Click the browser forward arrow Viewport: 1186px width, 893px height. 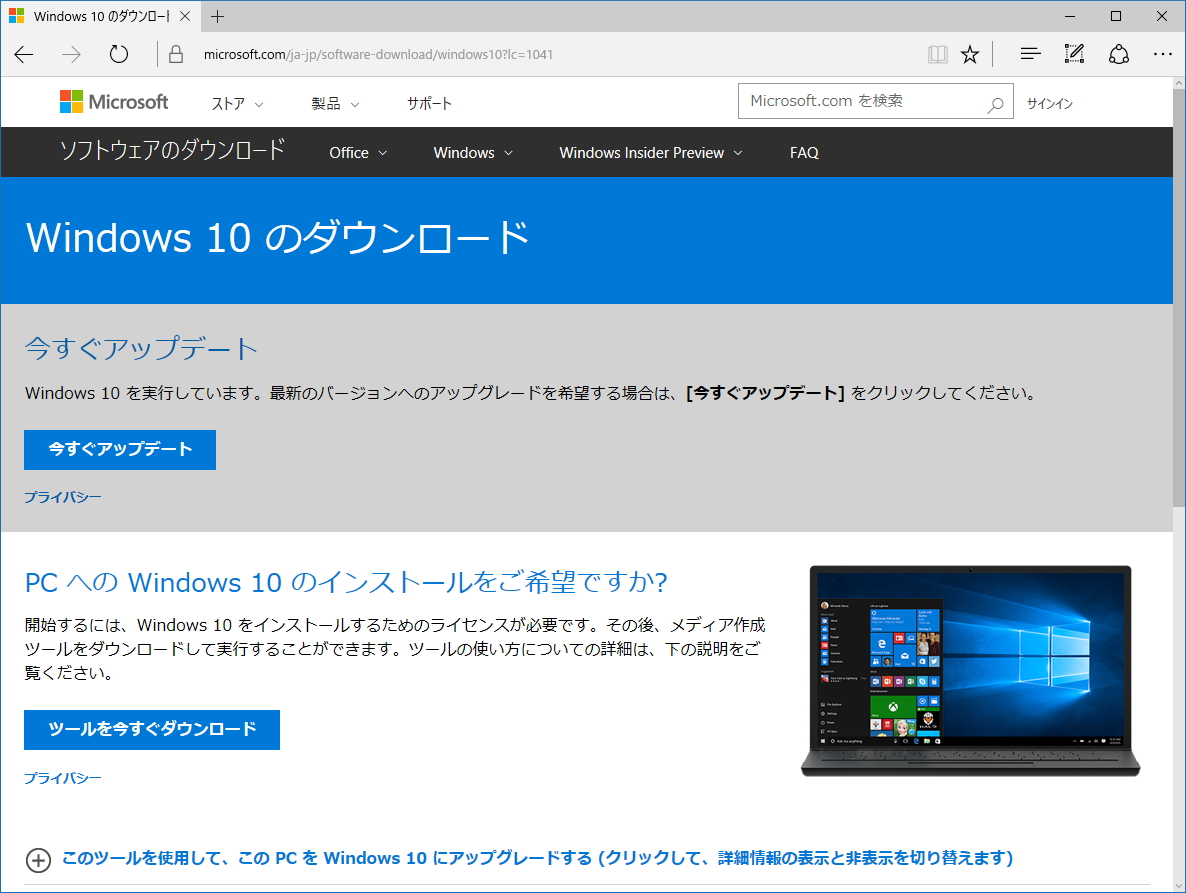coord(70,54)
